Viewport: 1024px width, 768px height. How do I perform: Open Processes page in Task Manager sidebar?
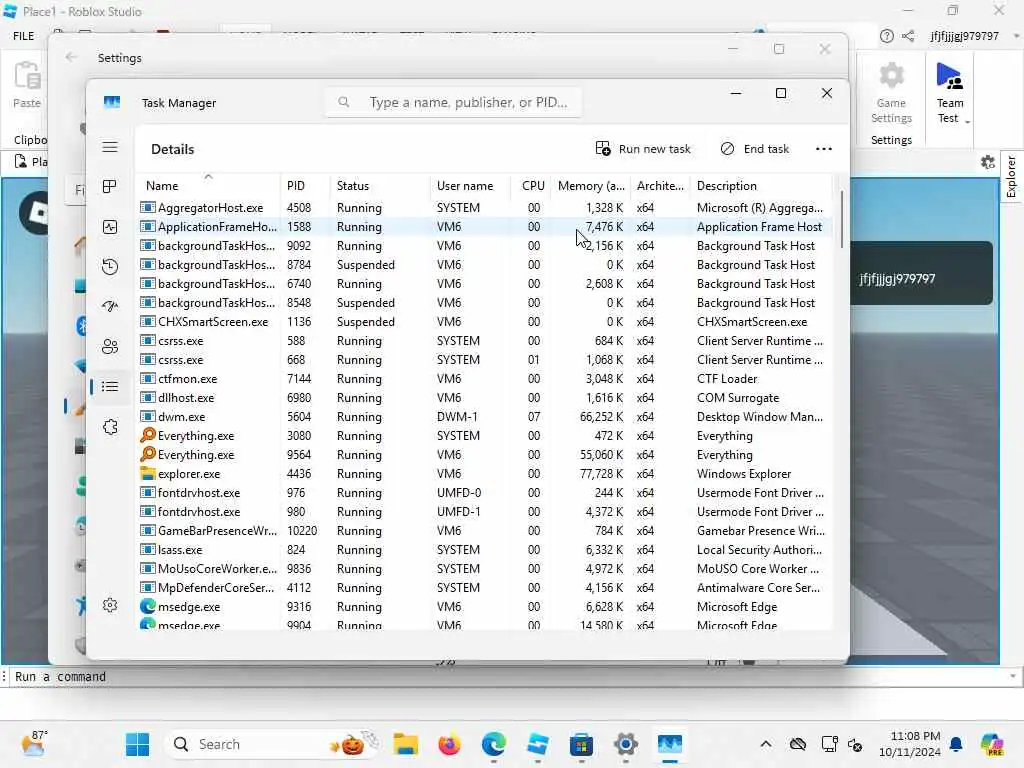click(x=110, y=187)
